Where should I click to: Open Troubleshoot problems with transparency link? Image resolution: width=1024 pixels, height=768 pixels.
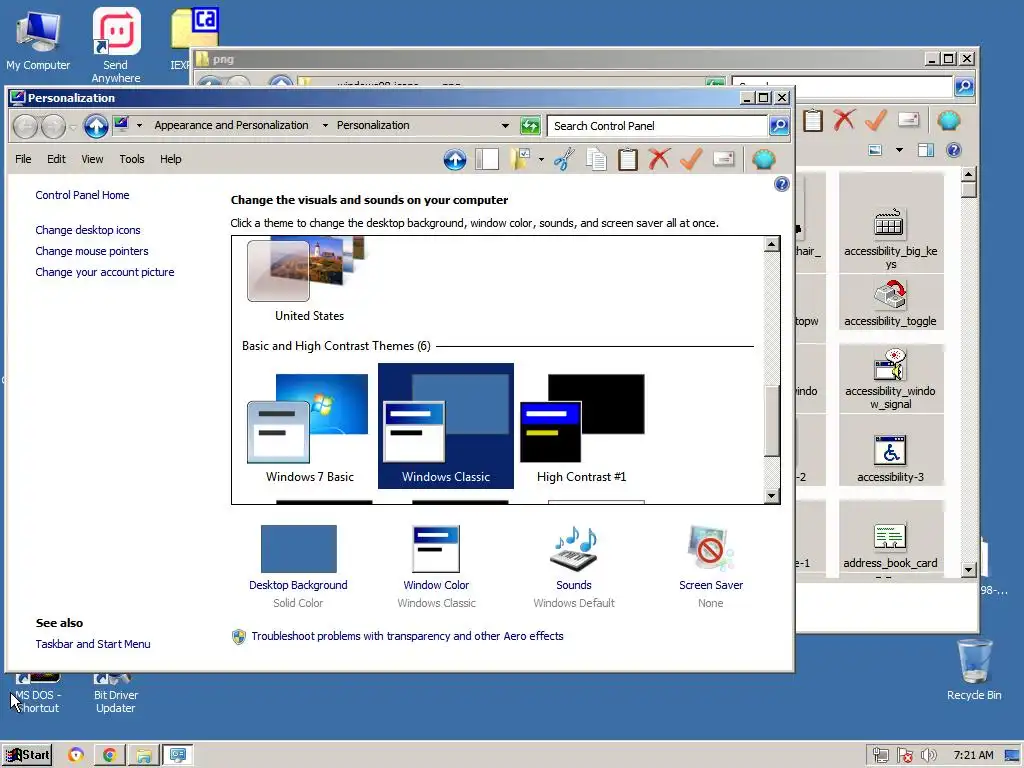[x=407, y=636]
